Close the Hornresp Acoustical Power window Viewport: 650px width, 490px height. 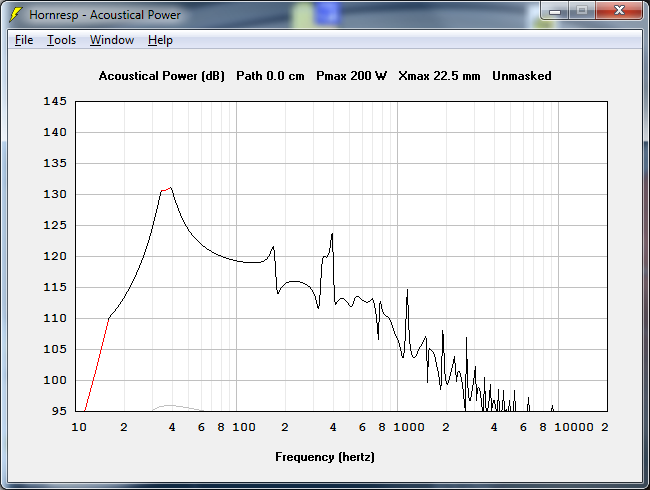[619, 11]
